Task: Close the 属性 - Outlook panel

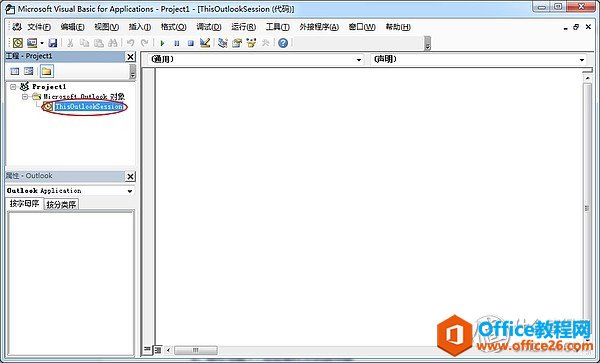Action: [130, 176]
